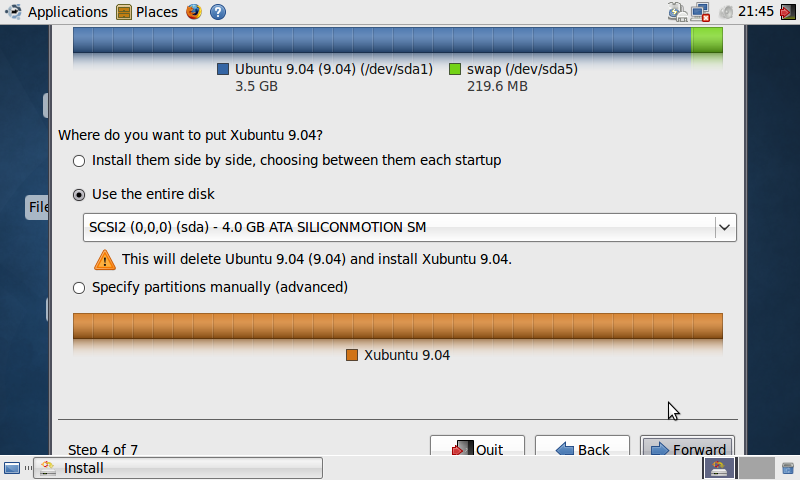Click the power manager tray icon
Image resolution: width=800 pixels, height=480 pixels.
tap(678, 12)
